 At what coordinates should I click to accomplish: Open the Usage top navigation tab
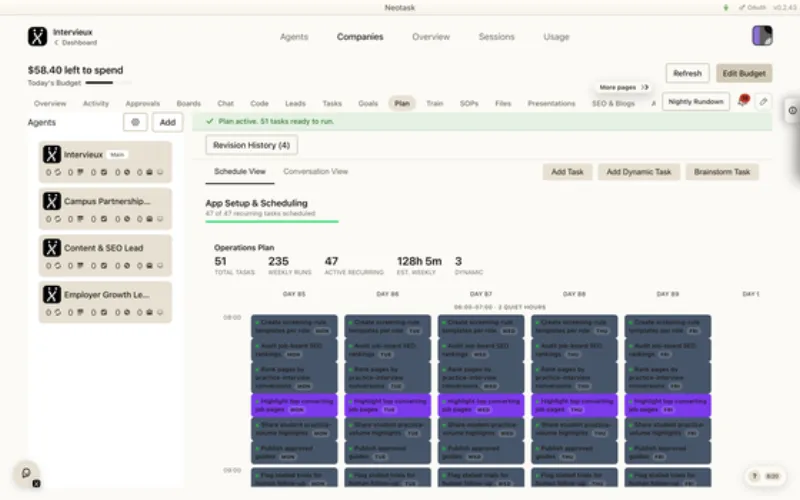click(x=556, y=37)
